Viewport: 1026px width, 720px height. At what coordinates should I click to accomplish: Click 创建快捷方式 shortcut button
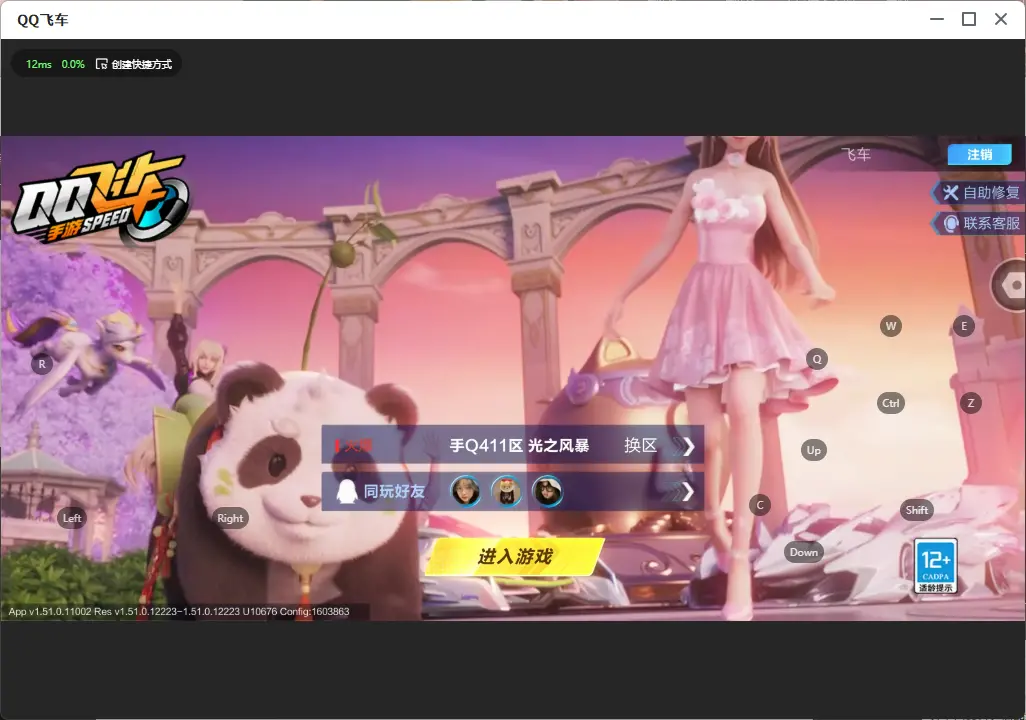pos(134,64)
